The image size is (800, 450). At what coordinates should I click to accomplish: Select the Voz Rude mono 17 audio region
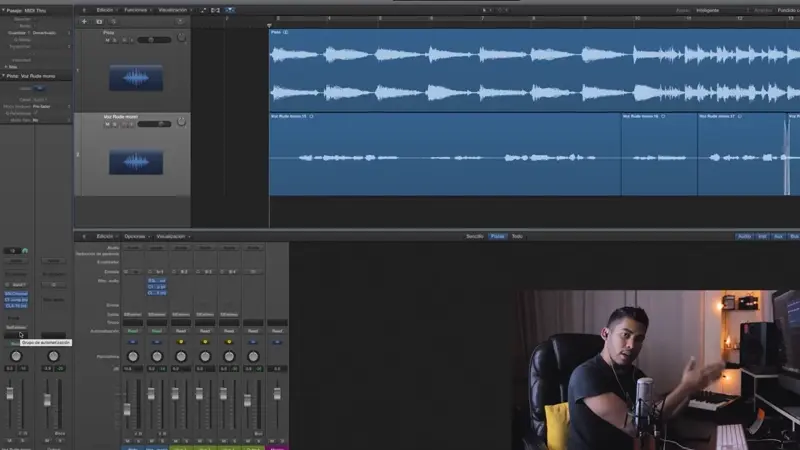pyautogui.click(x=741, y=154)
